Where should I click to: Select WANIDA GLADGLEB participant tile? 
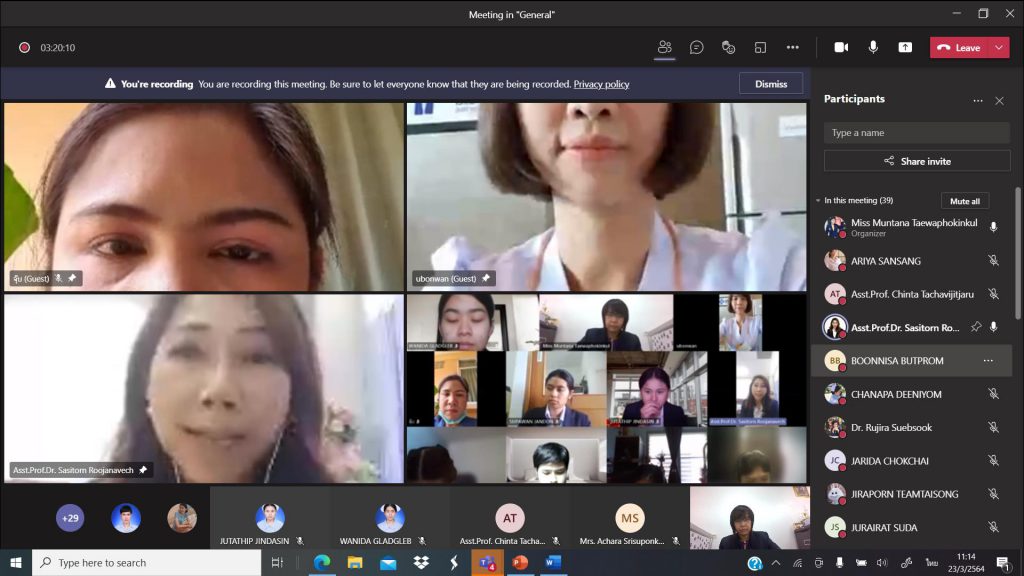click(389, 517)
